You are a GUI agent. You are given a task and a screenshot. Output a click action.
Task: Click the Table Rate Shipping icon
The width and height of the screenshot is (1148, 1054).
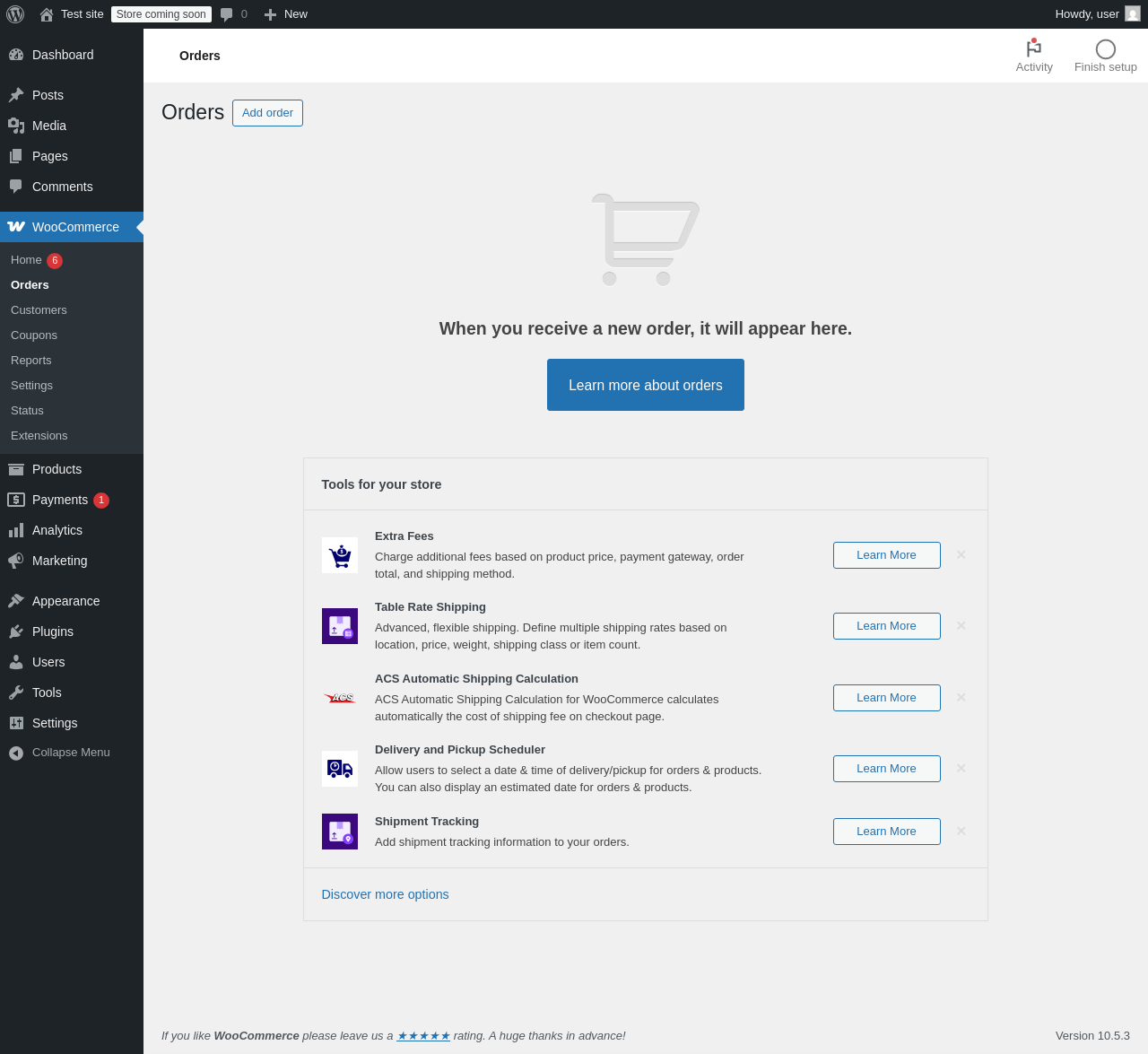(x=340, y=626)
